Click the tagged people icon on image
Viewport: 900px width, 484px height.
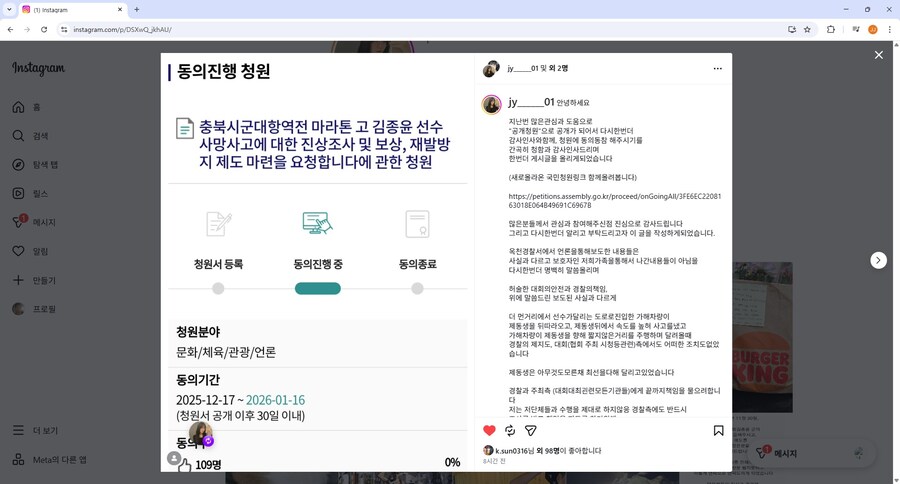coord(173,458)
